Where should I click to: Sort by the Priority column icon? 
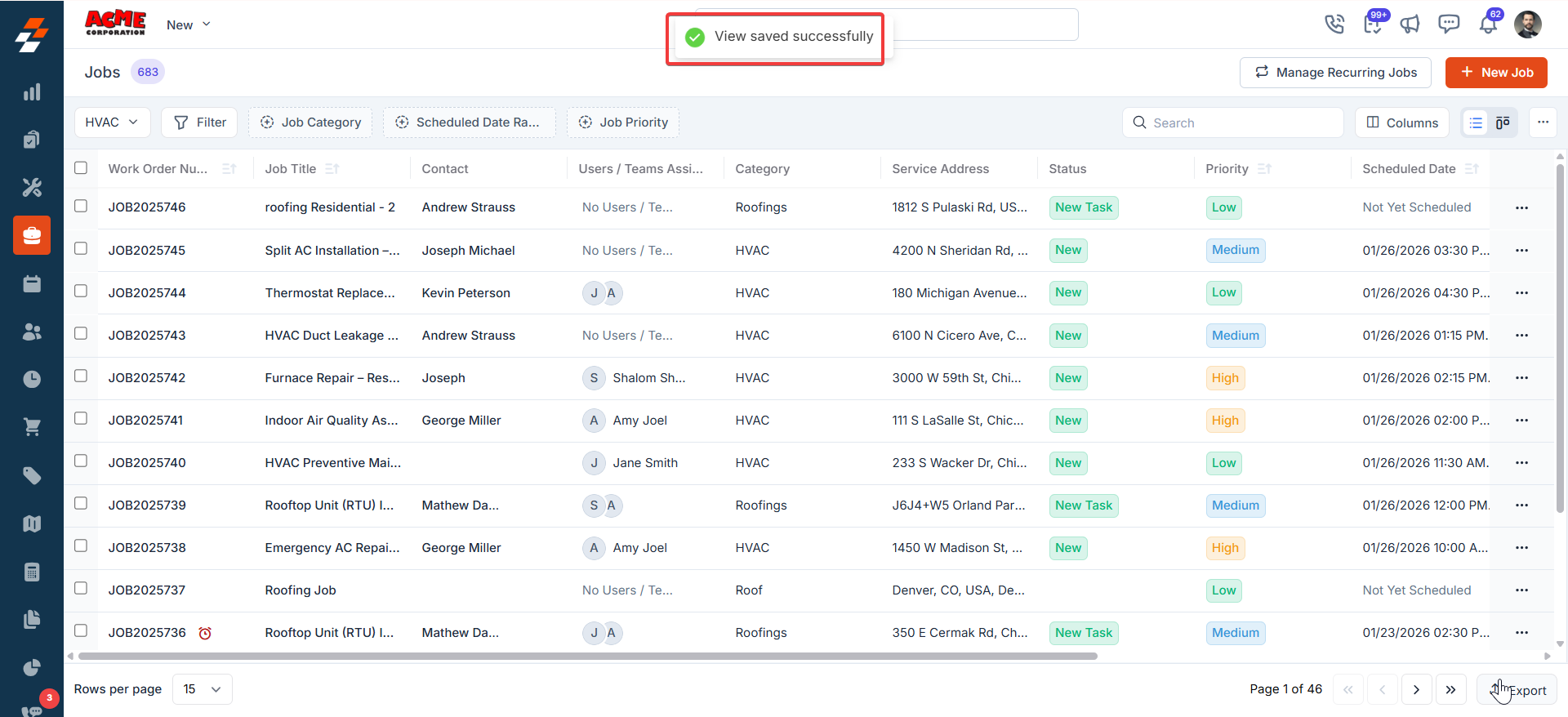[x=1264, y=169]
